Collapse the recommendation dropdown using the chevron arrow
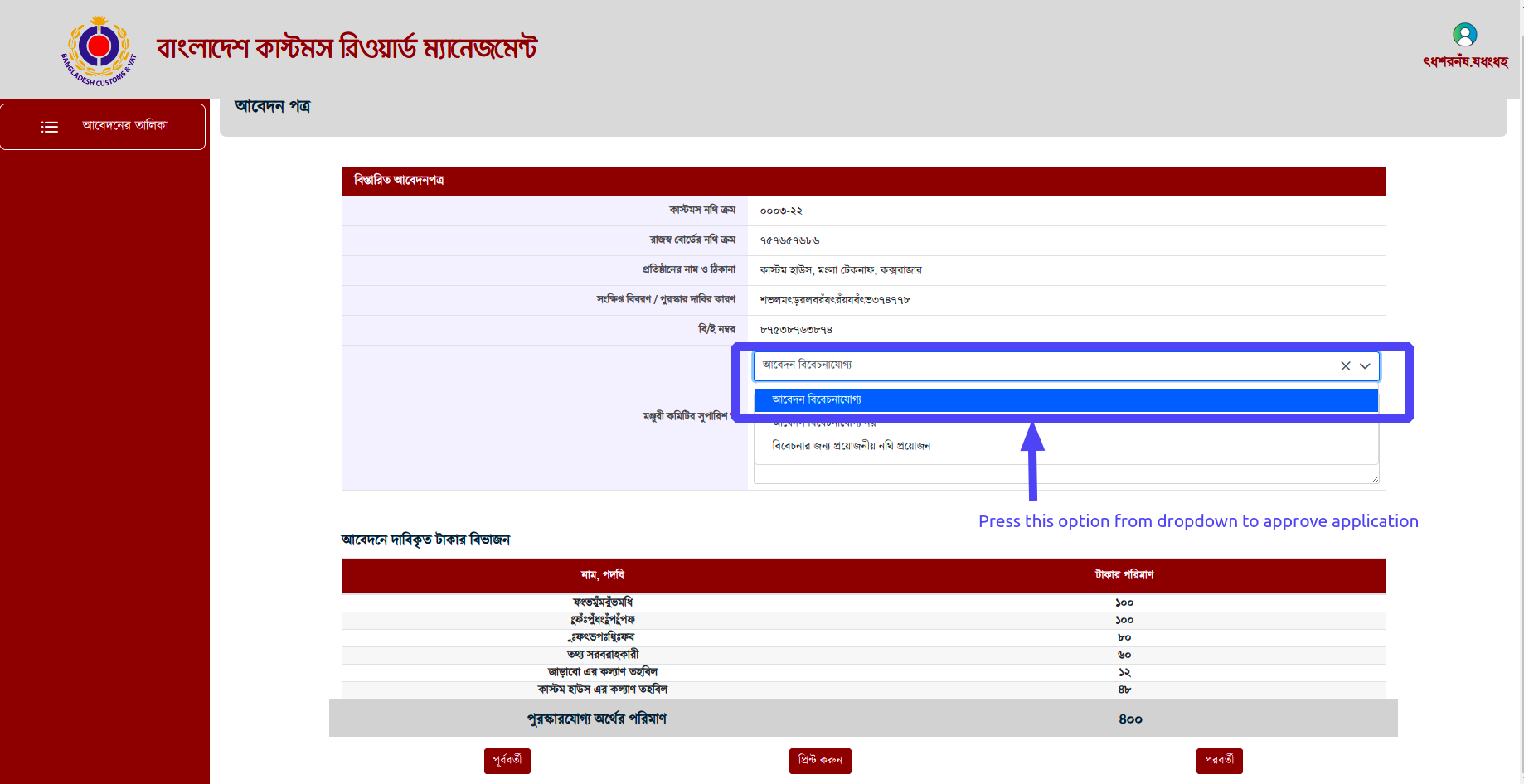The image size is (1524, 784). click(x=1365, y=366)
